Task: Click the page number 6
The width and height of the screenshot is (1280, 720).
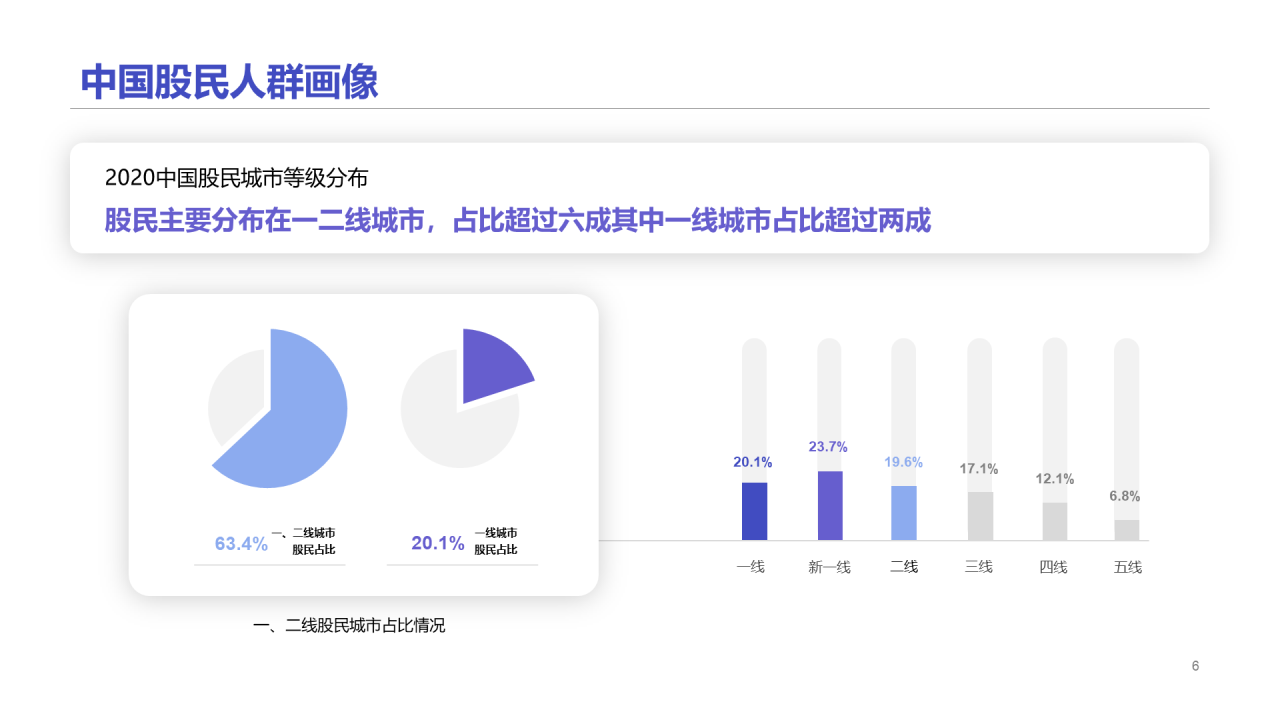Action: (1195, 666)
